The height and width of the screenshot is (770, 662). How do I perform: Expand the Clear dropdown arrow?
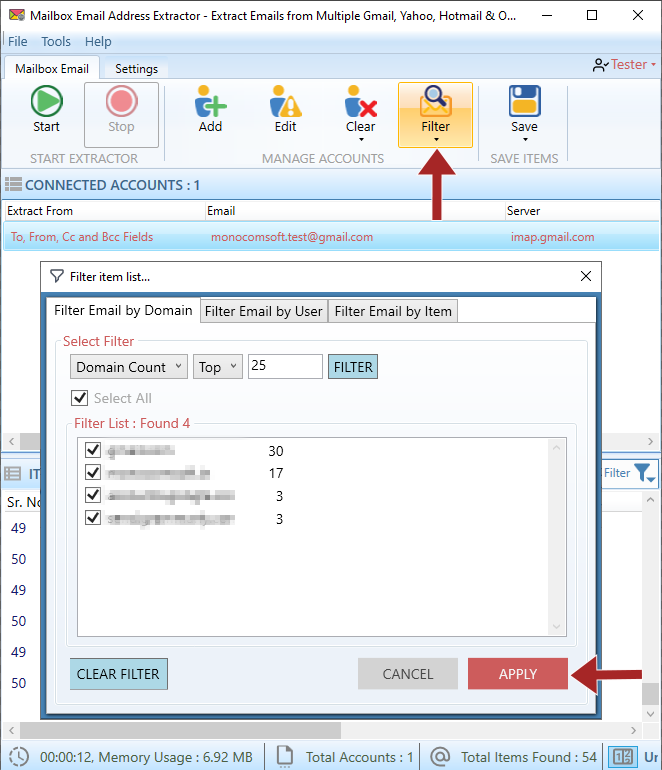coord(361,140)
